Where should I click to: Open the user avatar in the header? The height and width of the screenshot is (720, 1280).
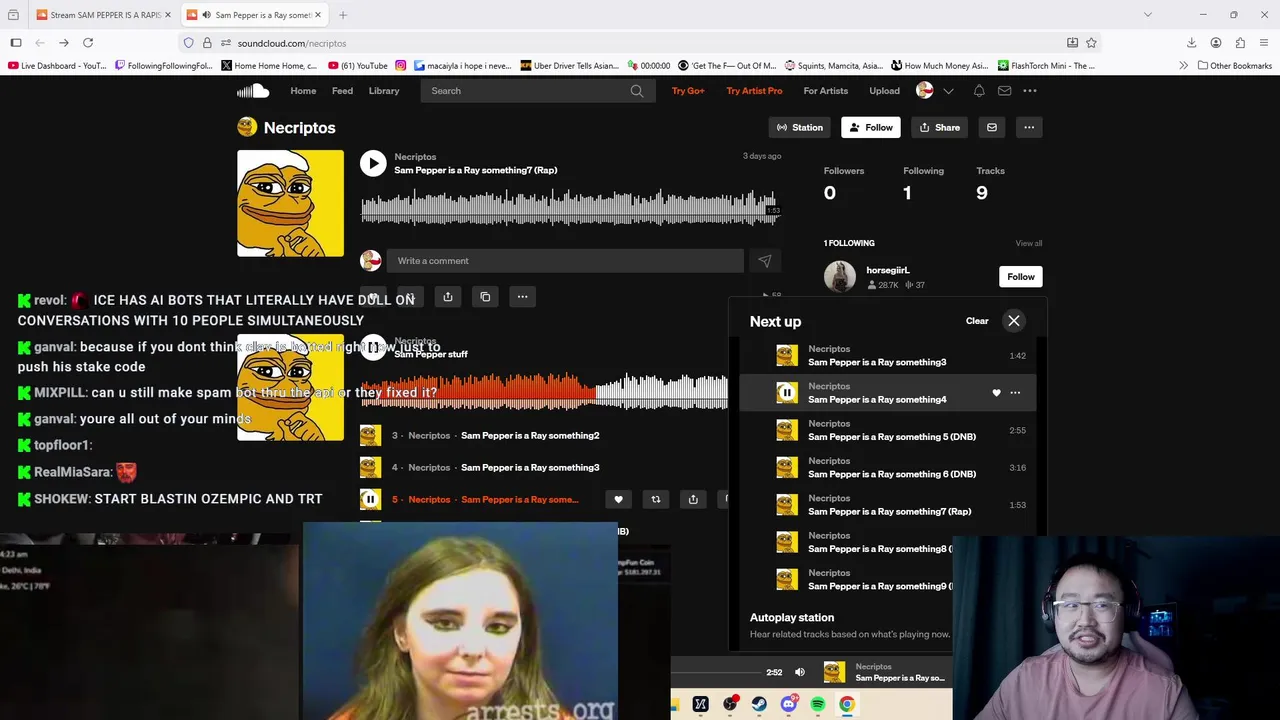[x=925, y=91]
